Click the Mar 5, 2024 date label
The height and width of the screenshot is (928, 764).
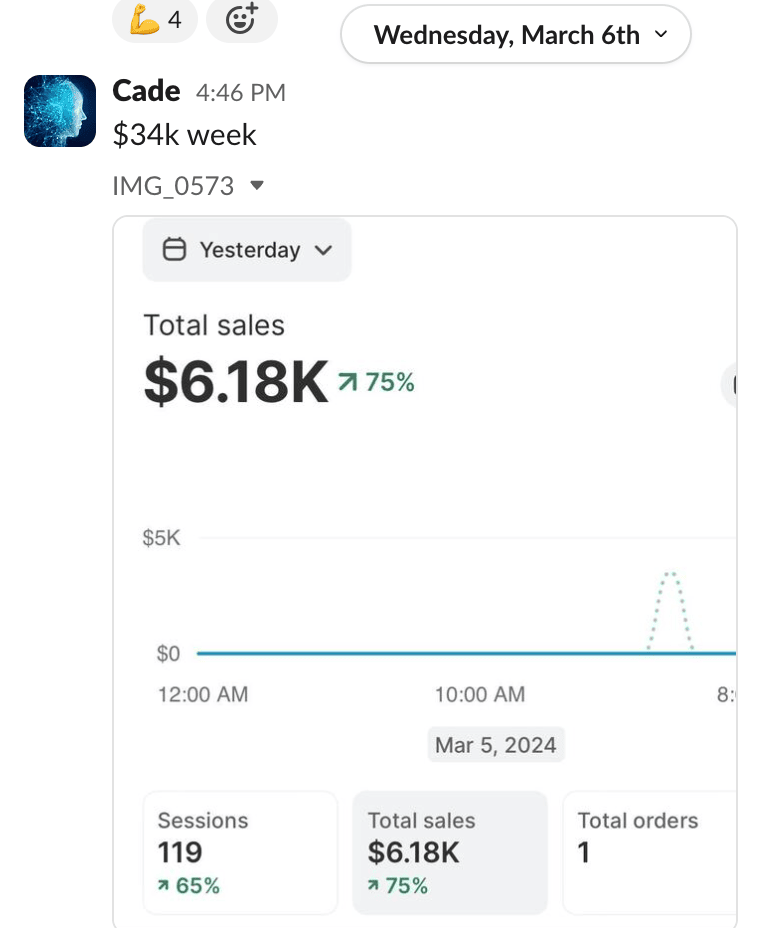496,745
